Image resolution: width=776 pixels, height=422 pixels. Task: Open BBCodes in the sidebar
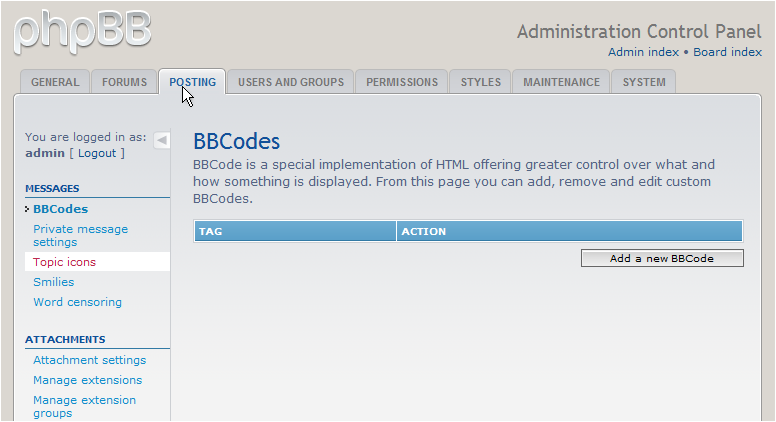click(x=60, y=209)
